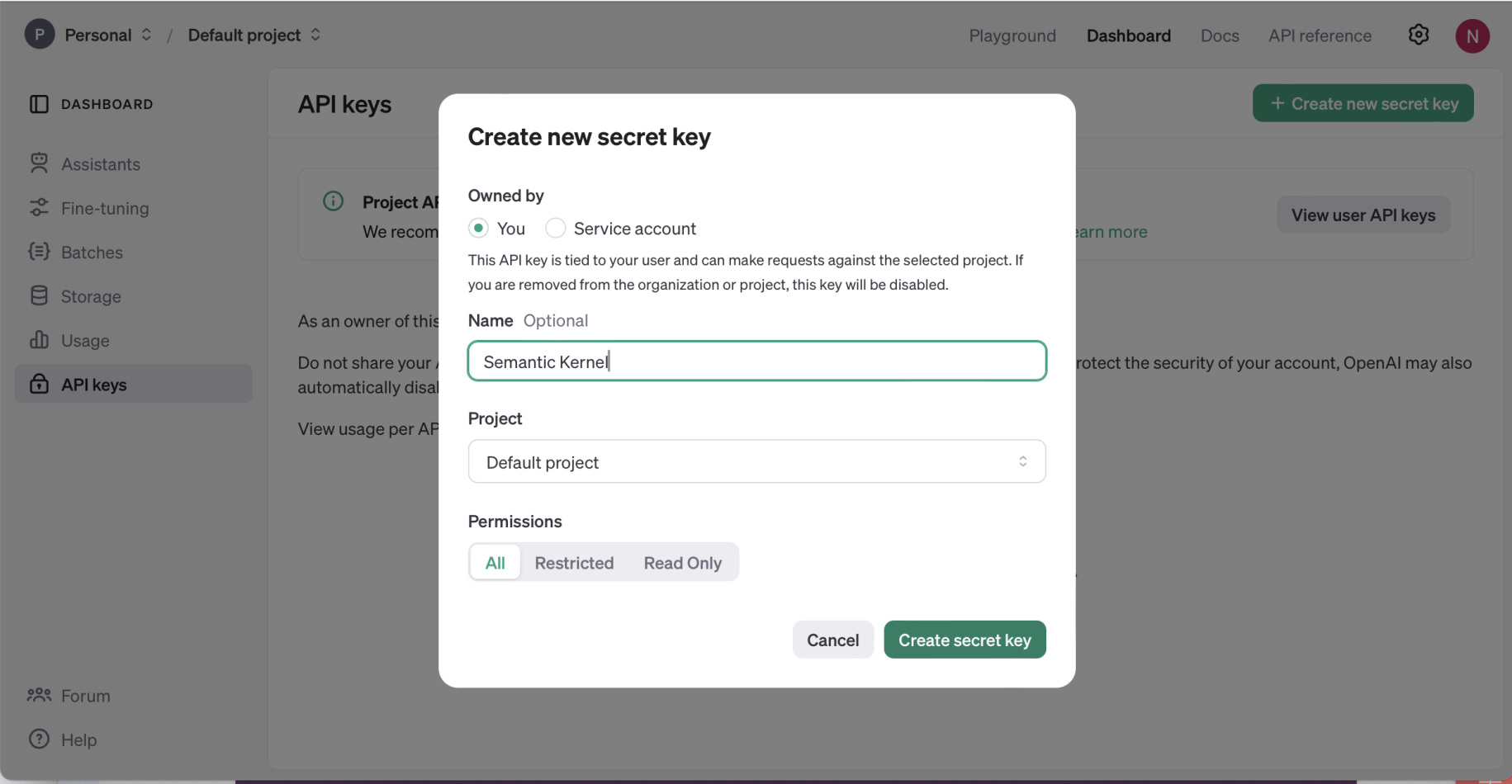Click the Help question mark icon

39,739
